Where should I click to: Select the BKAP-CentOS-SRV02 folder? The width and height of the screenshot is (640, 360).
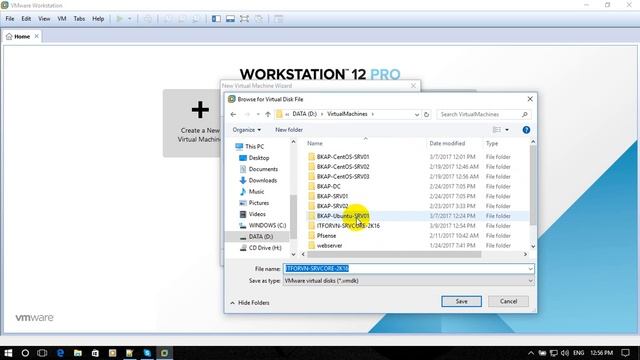[343, 167]
